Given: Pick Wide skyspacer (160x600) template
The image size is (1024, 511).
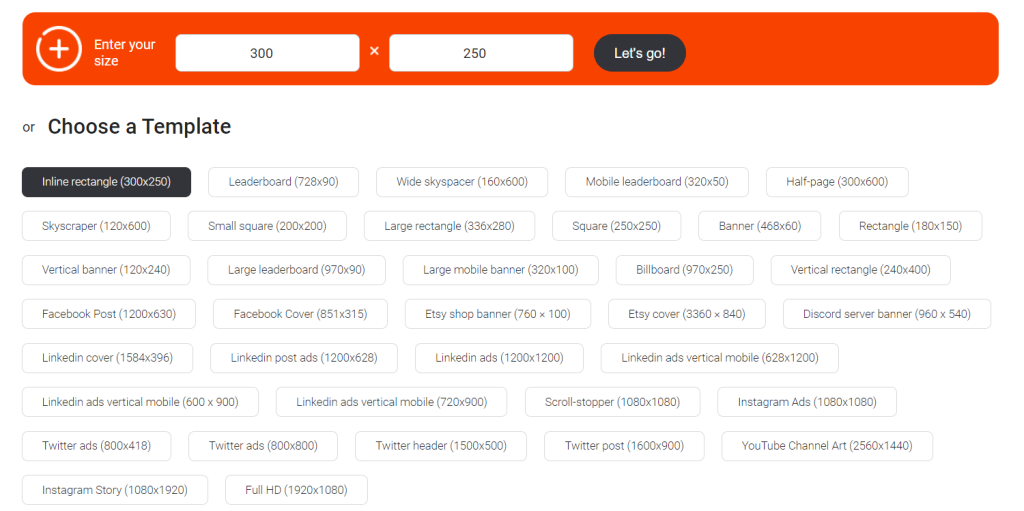Looking at the screenshot, I should pyautogui.click(x=462, y=182).
